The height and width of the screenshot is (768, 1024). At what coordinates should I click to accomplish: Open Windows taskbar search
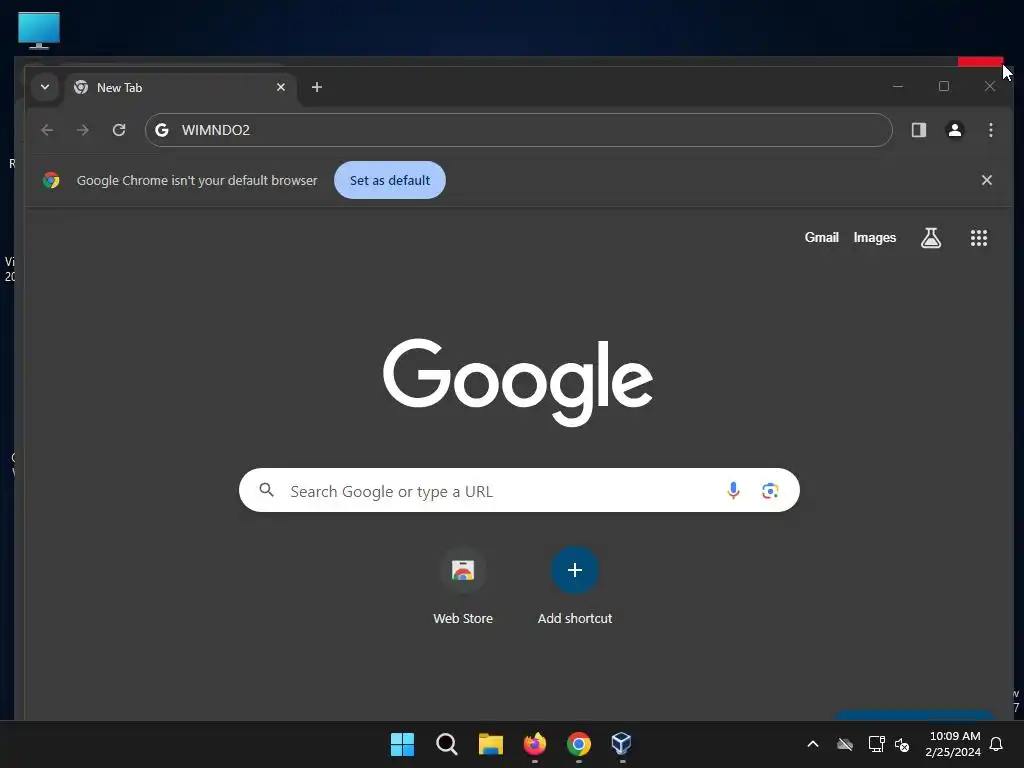447,744
